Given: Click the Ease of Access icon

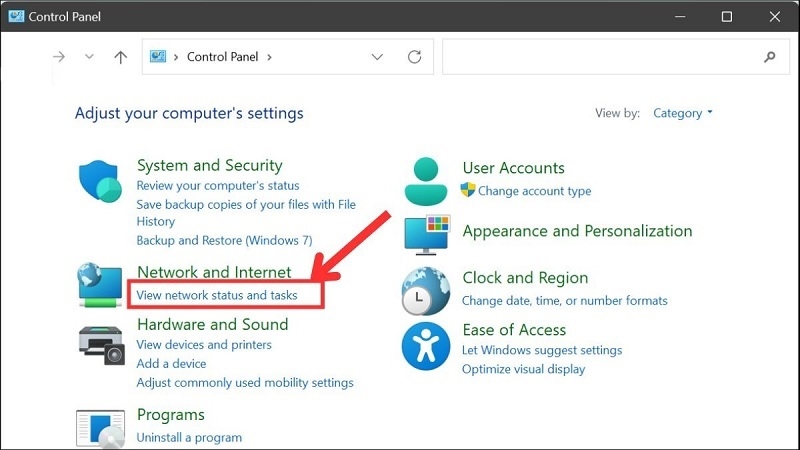Looking at the screenshot, I should pyautogui.click(x=426, y=346).
